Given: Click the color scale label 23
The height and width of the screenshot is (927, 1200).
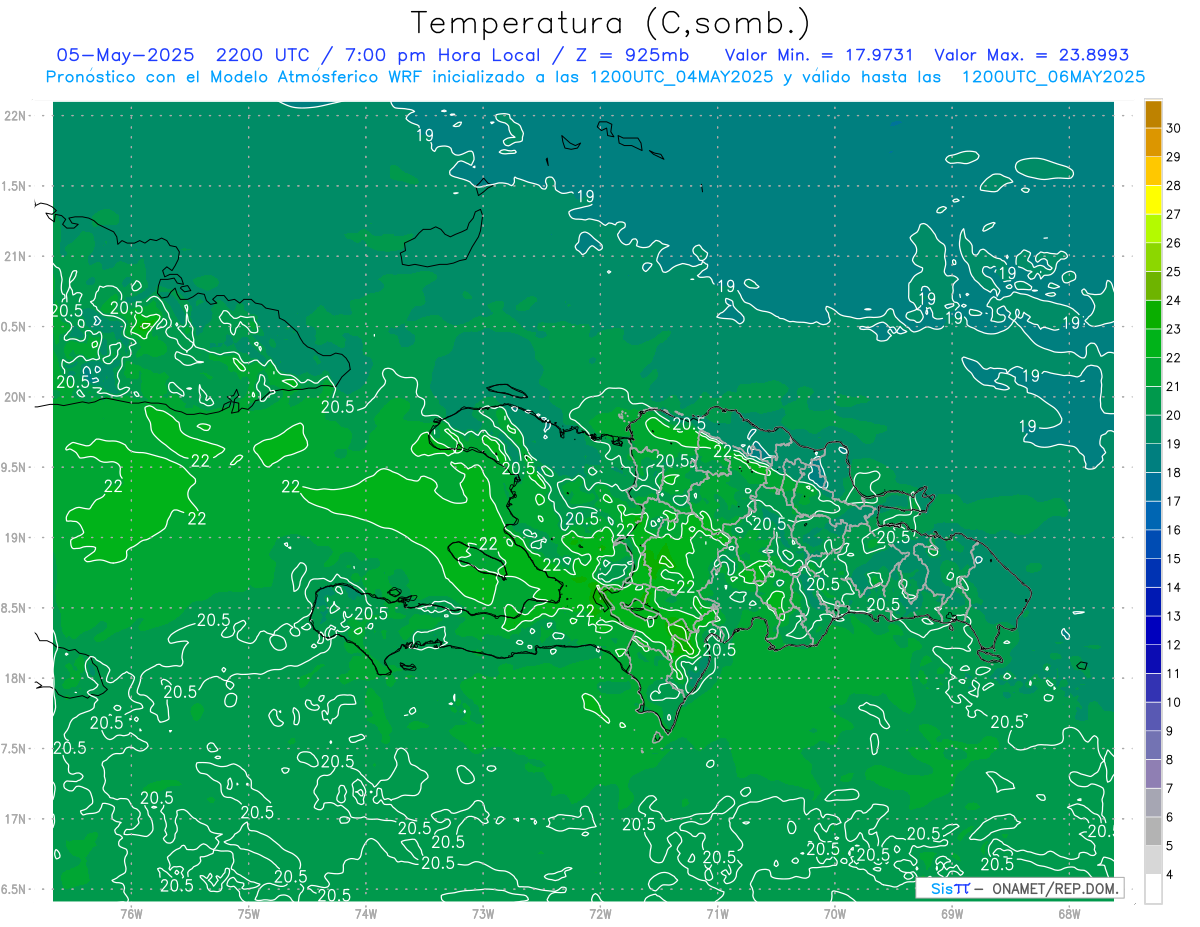Looking at the screenshot, I should [1174, 329].
